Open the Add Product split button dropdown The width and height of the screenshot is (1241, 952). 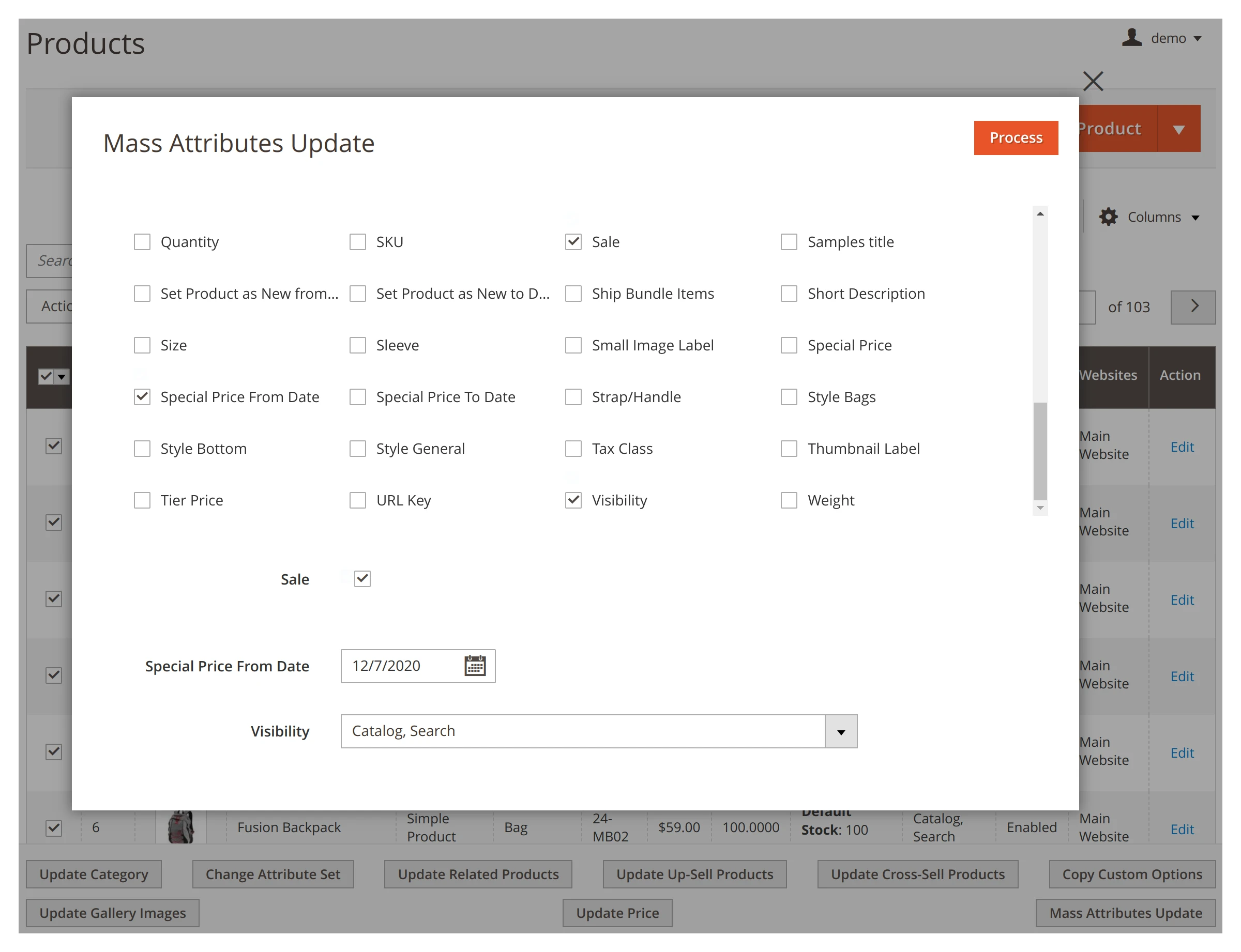(1177, 128)
